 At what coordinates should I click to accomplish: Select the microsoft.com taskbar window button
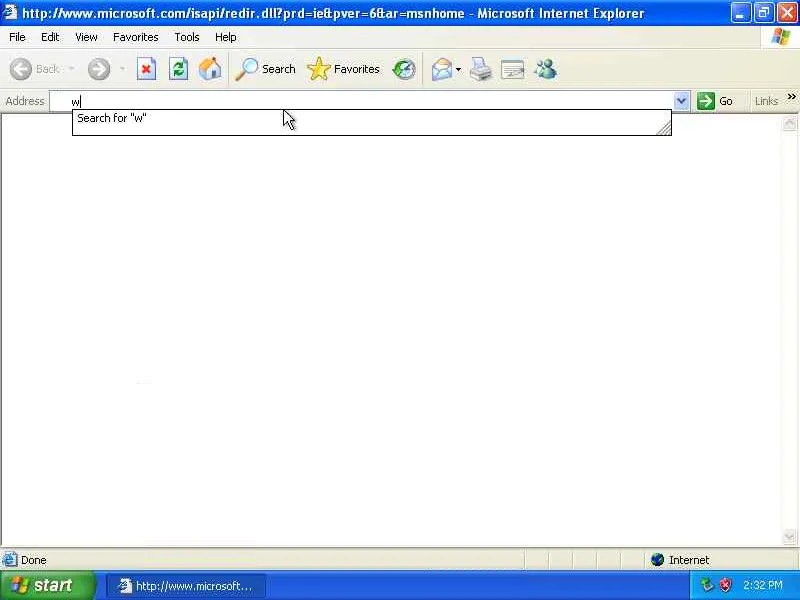[186, 586]
